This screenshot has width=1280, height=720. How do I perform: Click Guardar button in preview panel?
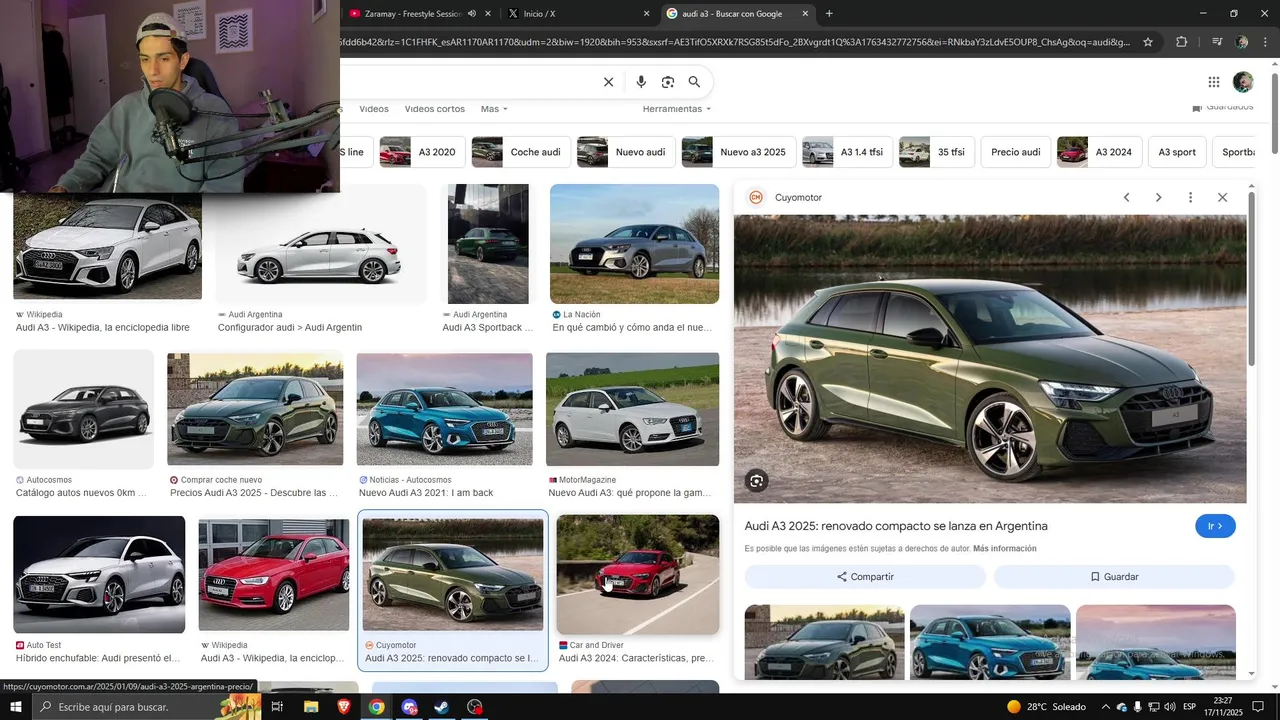1114,577
